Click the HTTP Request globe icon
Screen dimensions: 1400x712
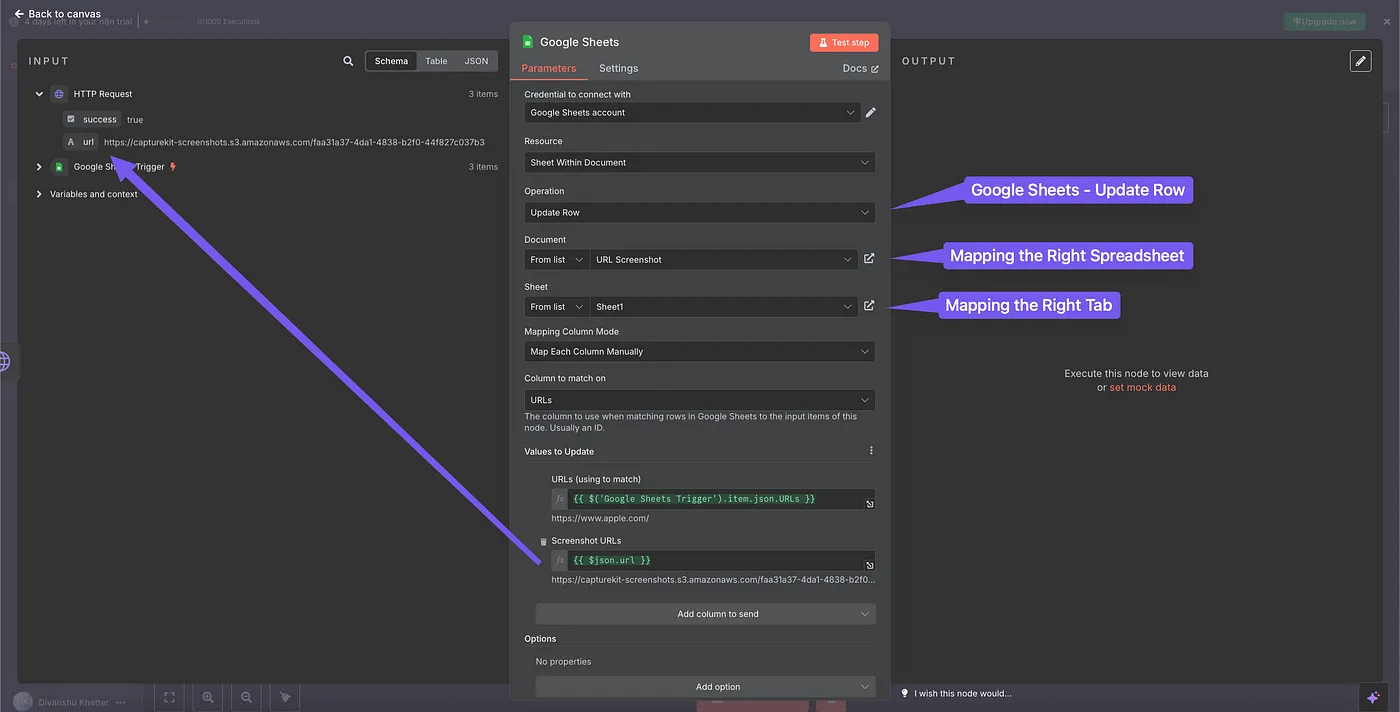click(59, 94)
